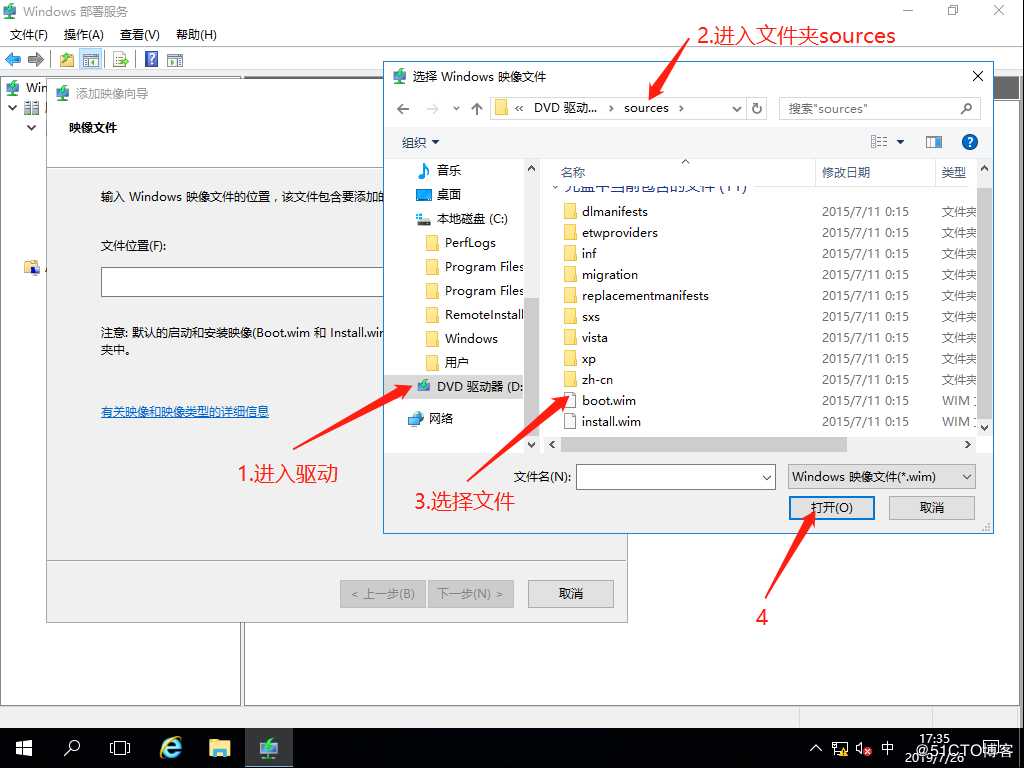Go back in the file dialog
The image size is (1024, 768).
[x=403, y=108]
